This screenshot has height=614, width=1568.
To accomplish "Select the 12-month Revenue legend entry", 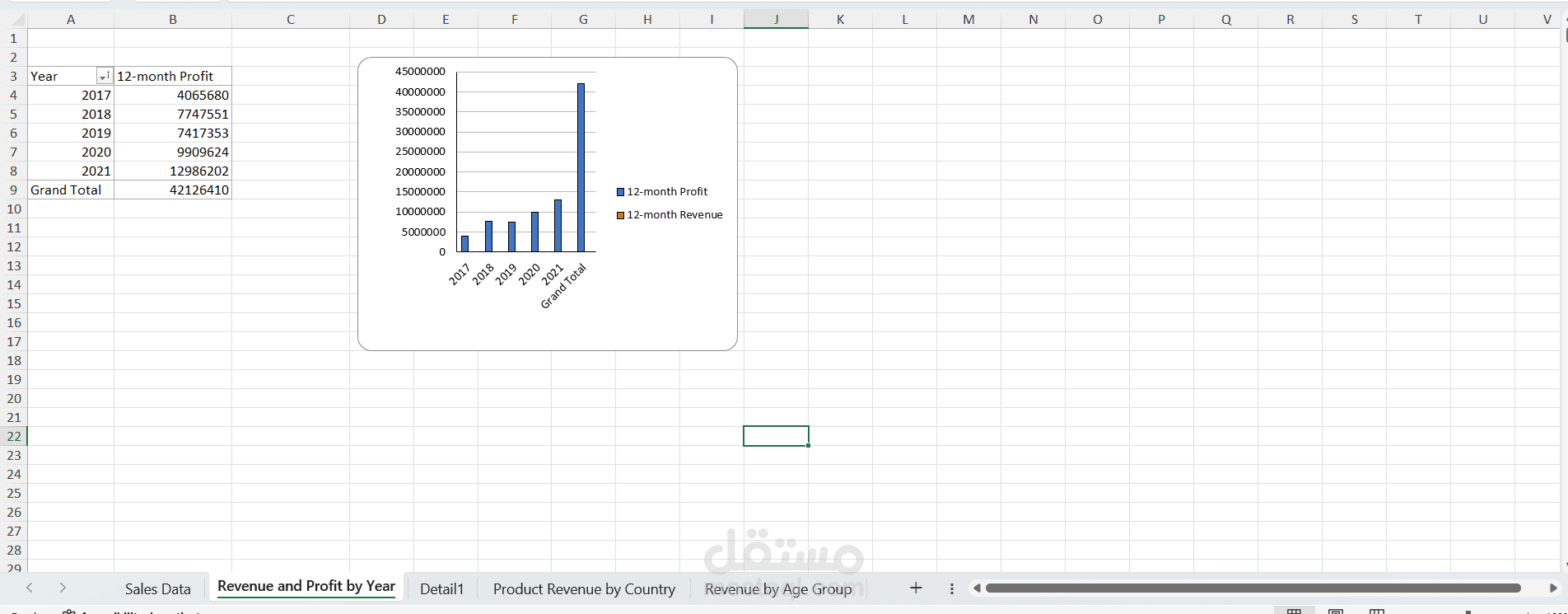I will (670, 214).
